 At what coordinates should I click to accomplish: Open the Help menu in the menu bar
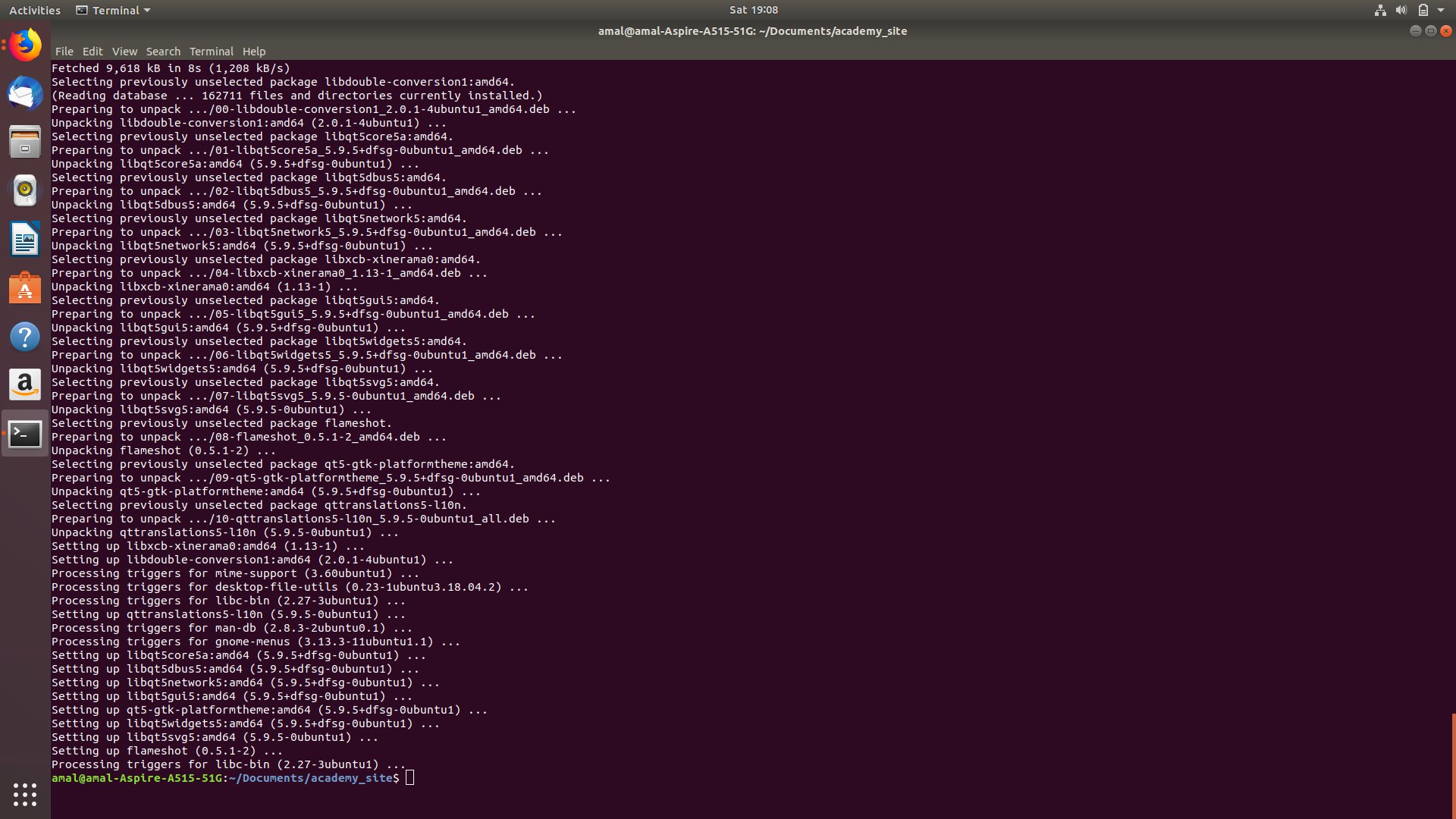click(254, 52)
